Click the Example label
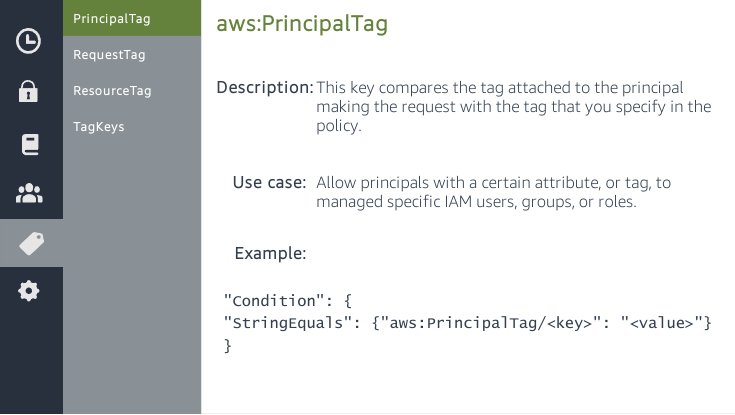 point(270,253)
